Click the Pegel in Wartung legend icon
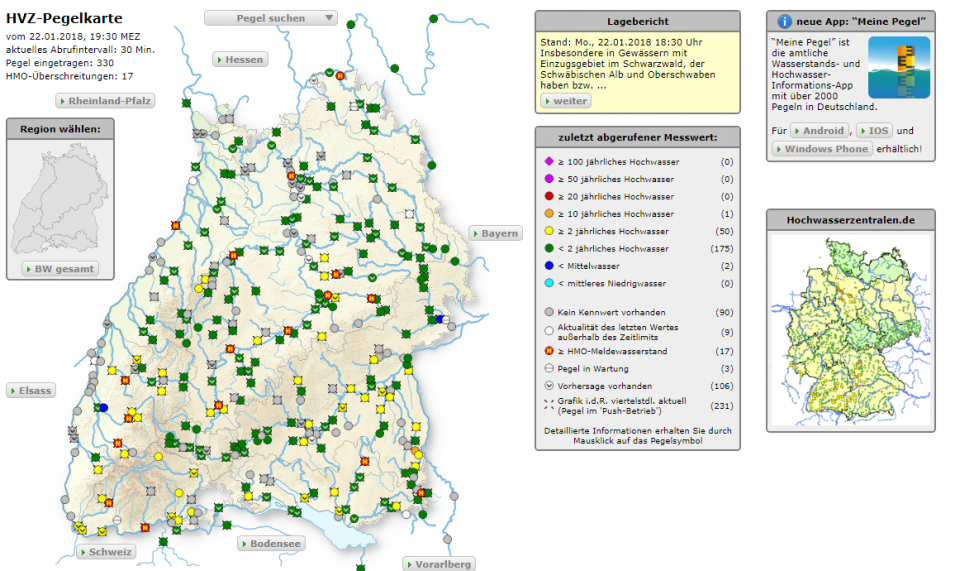This screenshot has width=960, height=571. click(549, 369)
